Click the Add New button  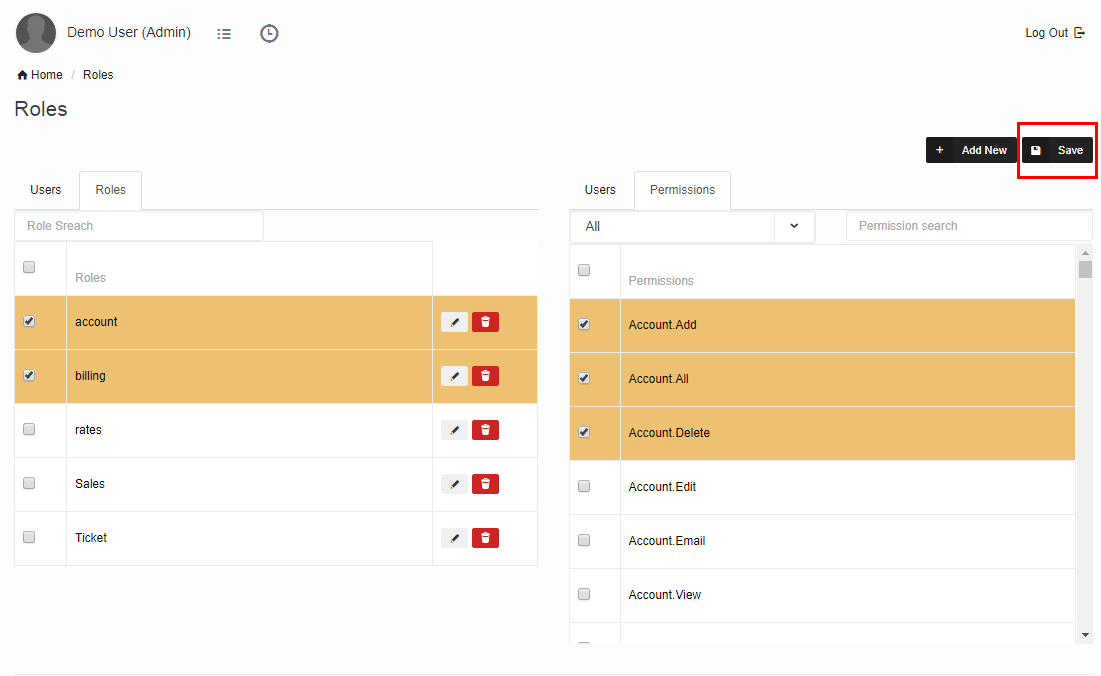970,150
